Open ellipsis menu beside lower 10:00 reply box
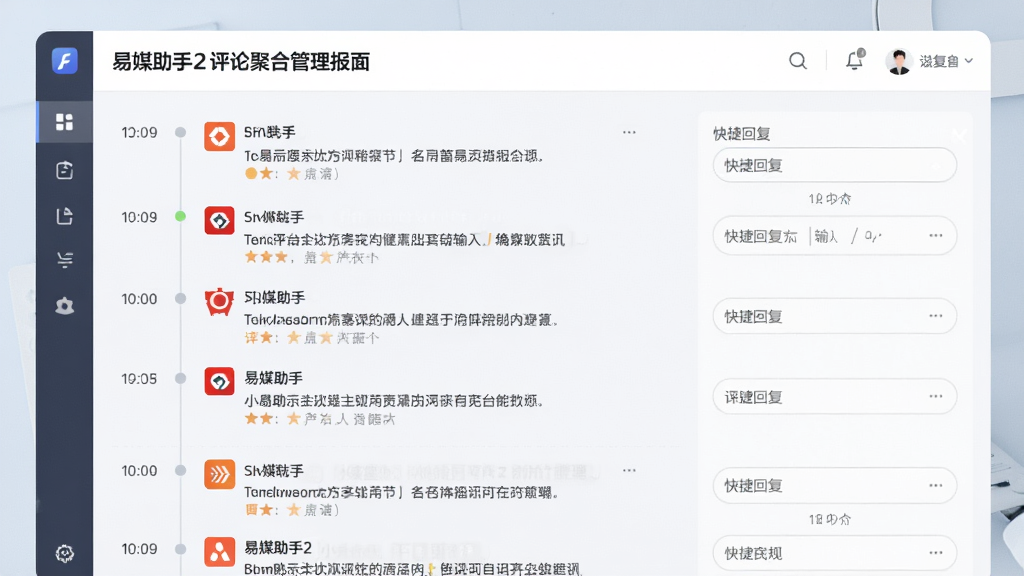1024x576 pixels. [936, 485]
